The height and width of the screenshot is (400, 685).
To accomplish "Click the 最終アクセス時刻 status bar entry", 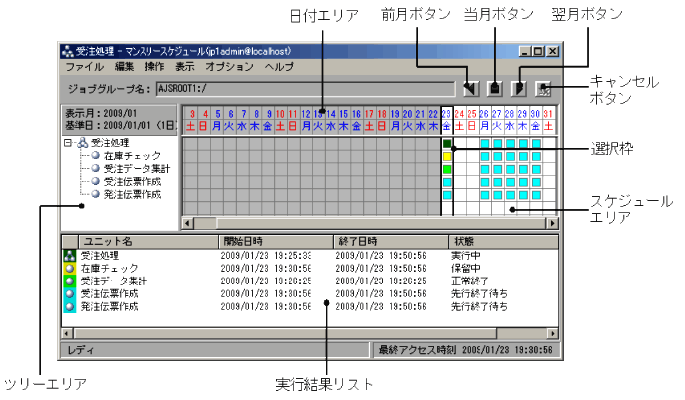I will pos(466,350).
